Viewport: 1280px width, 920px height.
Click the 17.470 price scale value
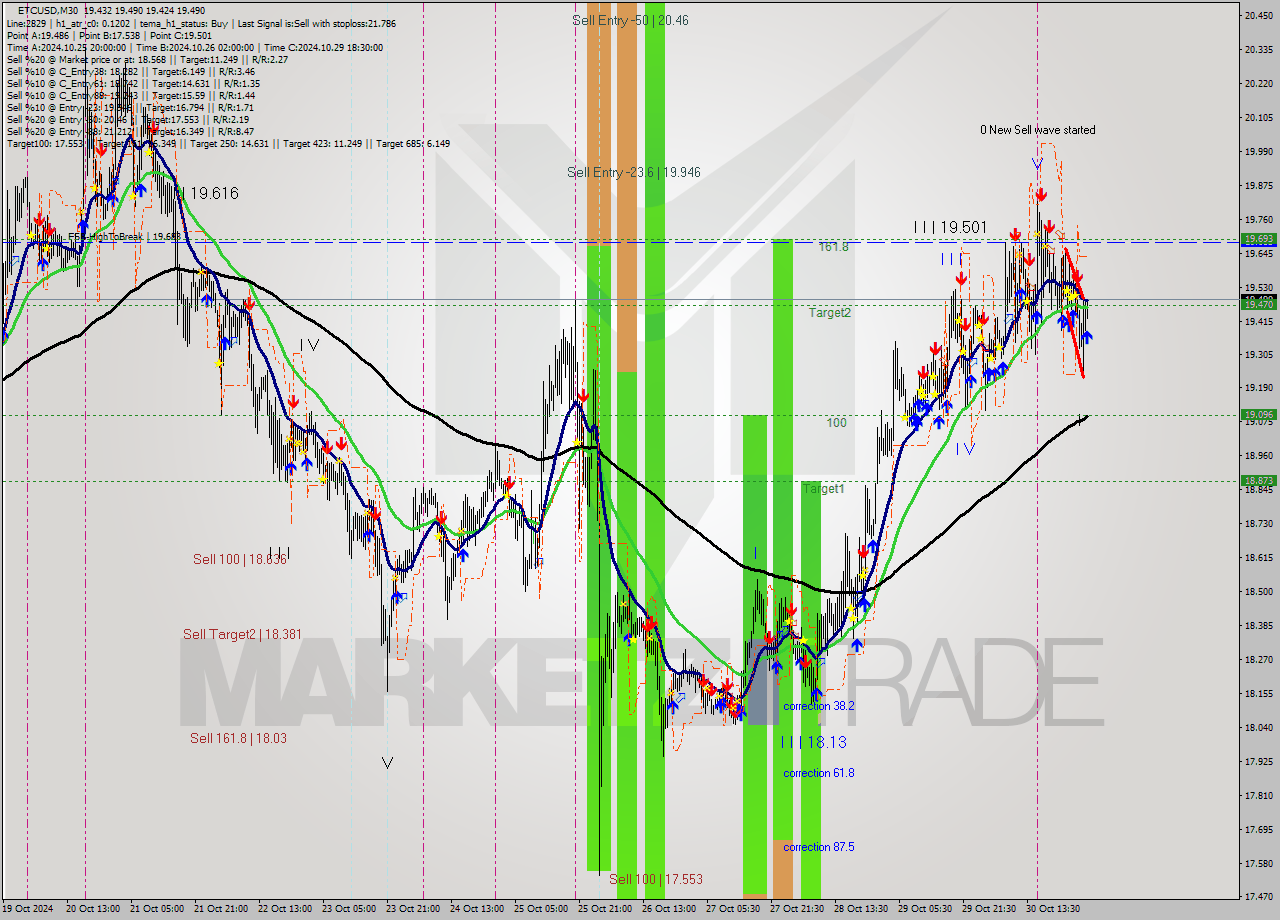tap(1258, 896)
